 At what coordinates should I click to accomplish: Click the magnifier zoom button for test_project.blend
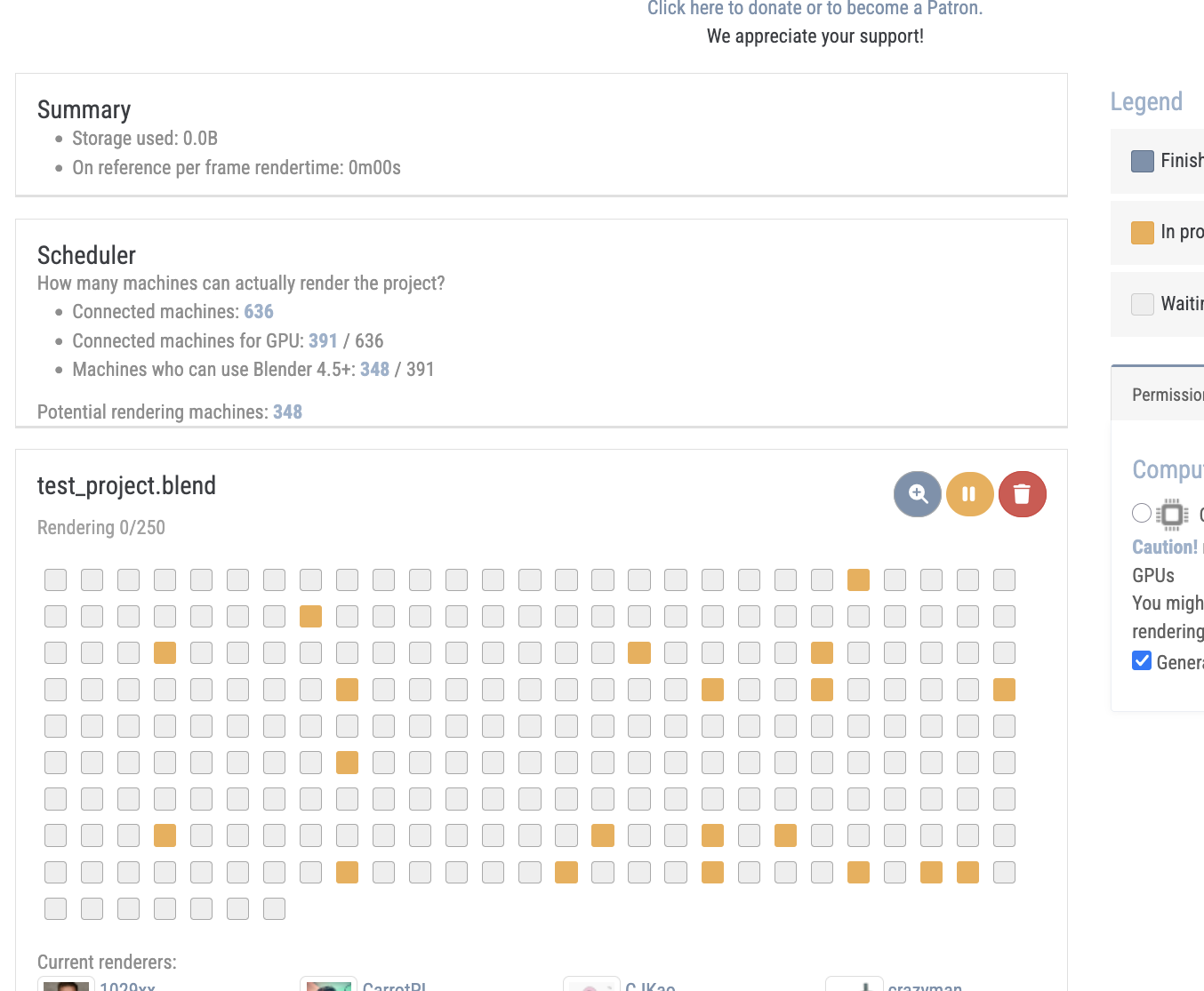[917, 494]
